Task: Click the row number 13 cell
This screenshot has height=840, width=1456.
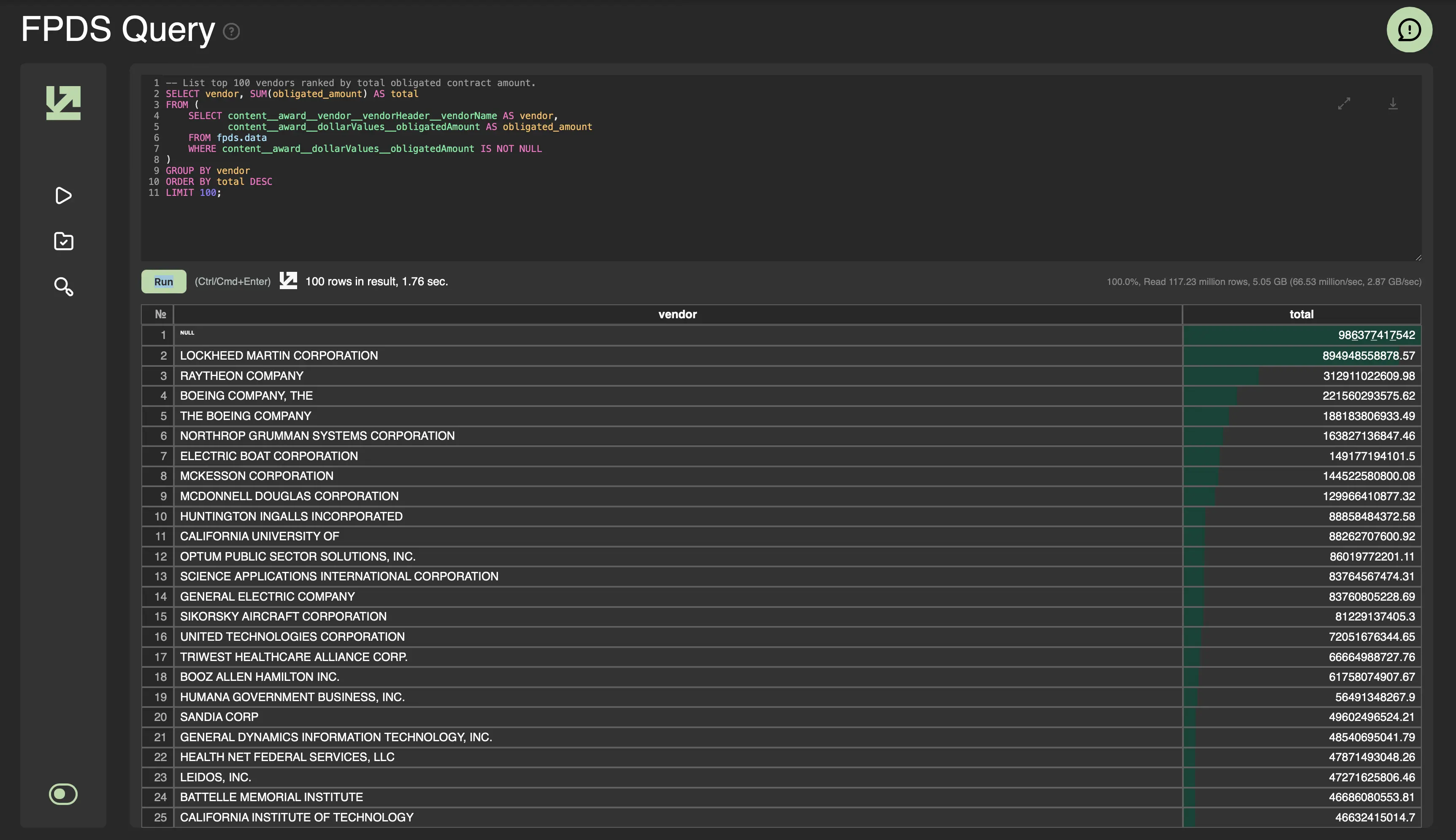Action: click(x=157, y=576)
